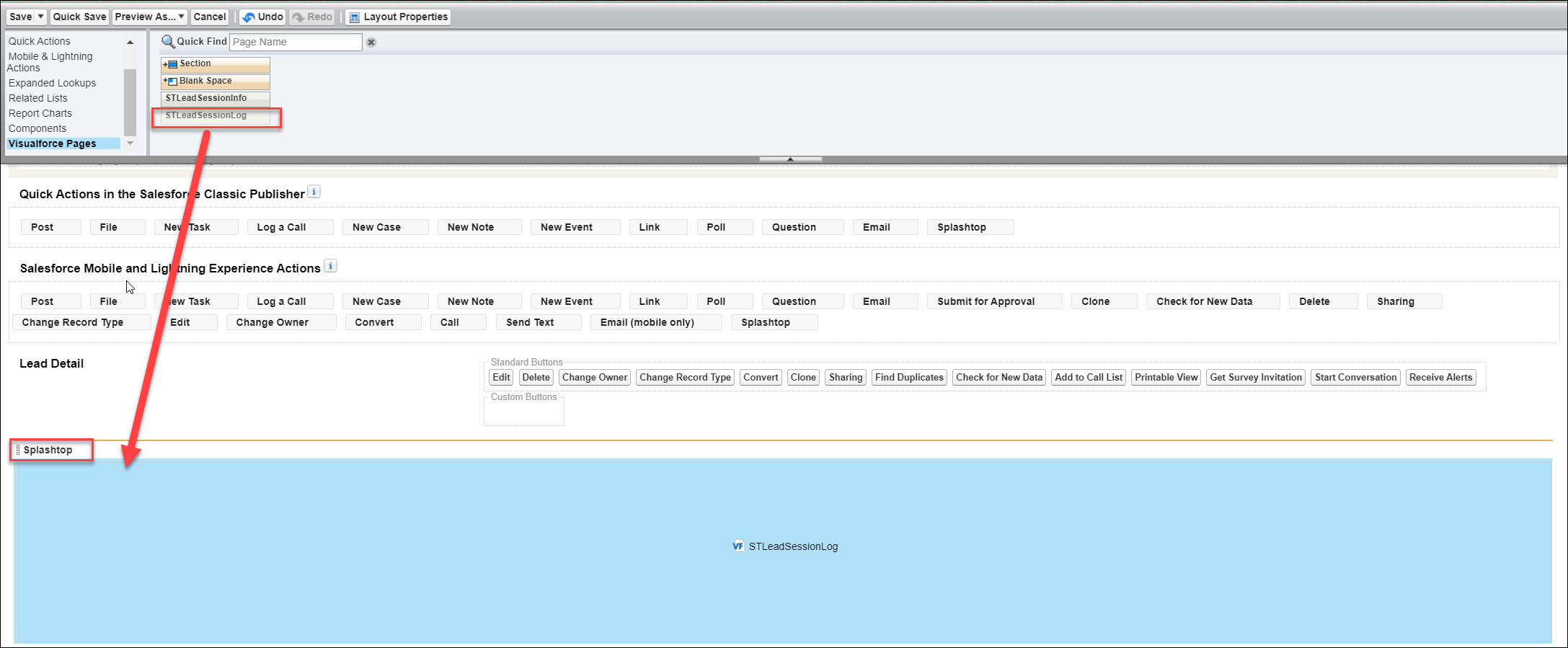The width and height of the screenshot is (1568, 648).
Task: Click Call Lightning action
Action: tap(458, 322)
